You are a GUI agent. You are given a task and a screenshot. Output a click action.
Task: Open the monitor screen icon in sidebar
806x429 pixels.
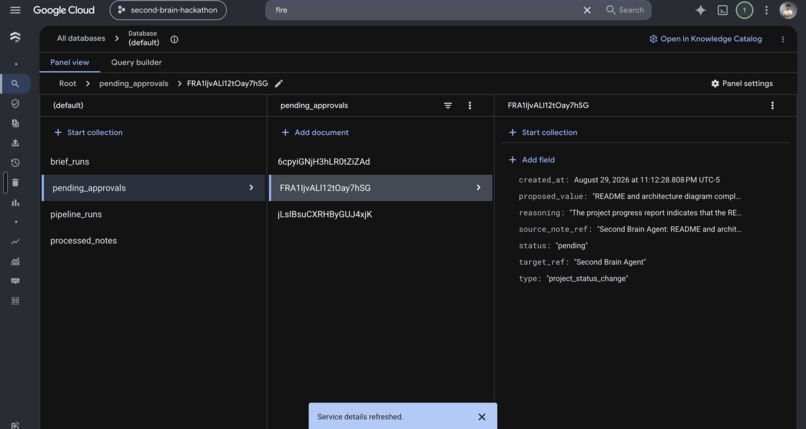(x=15, y=281)
